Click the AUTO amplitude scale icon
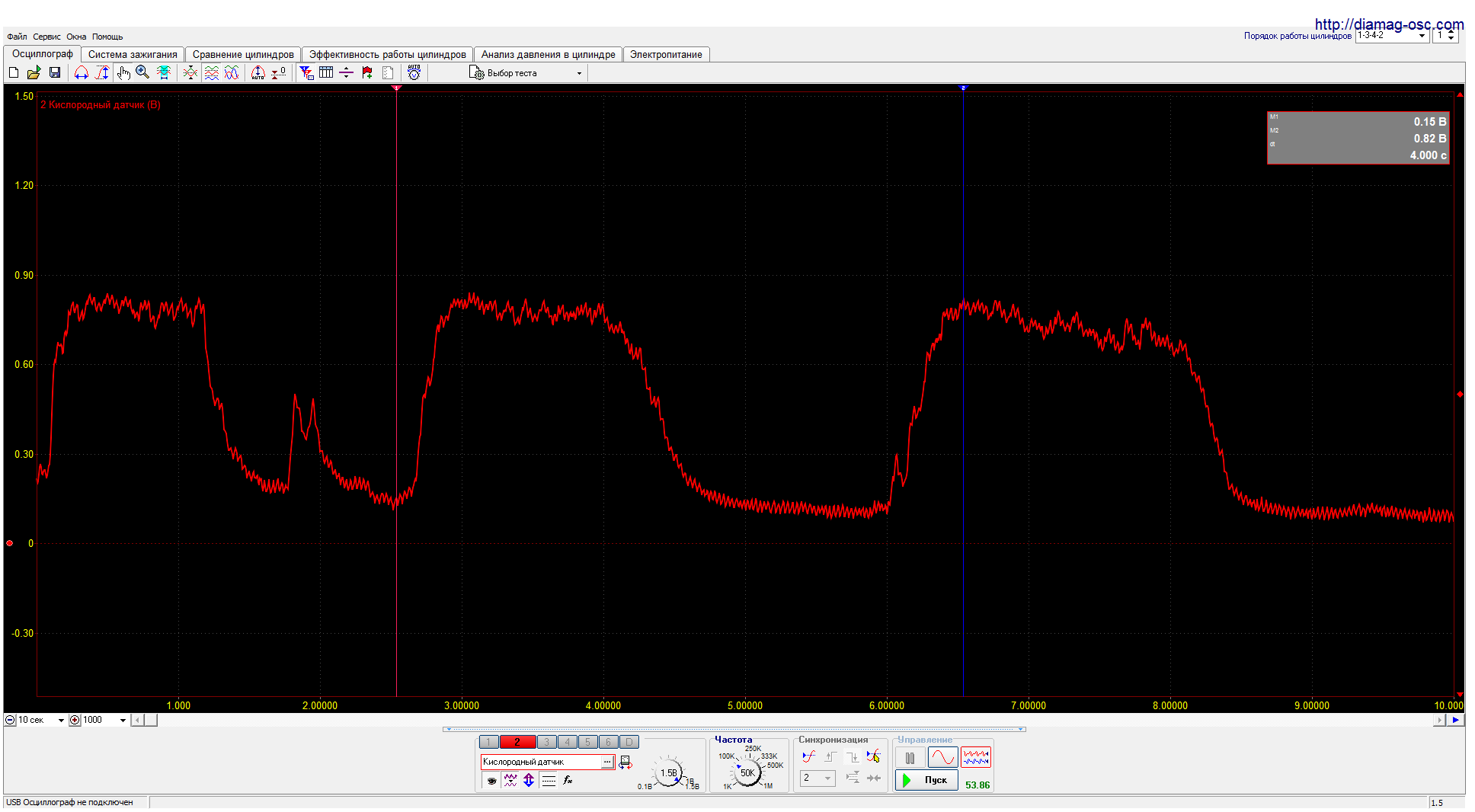This screenshot has height=812, width=1475. tap(258, 72)
